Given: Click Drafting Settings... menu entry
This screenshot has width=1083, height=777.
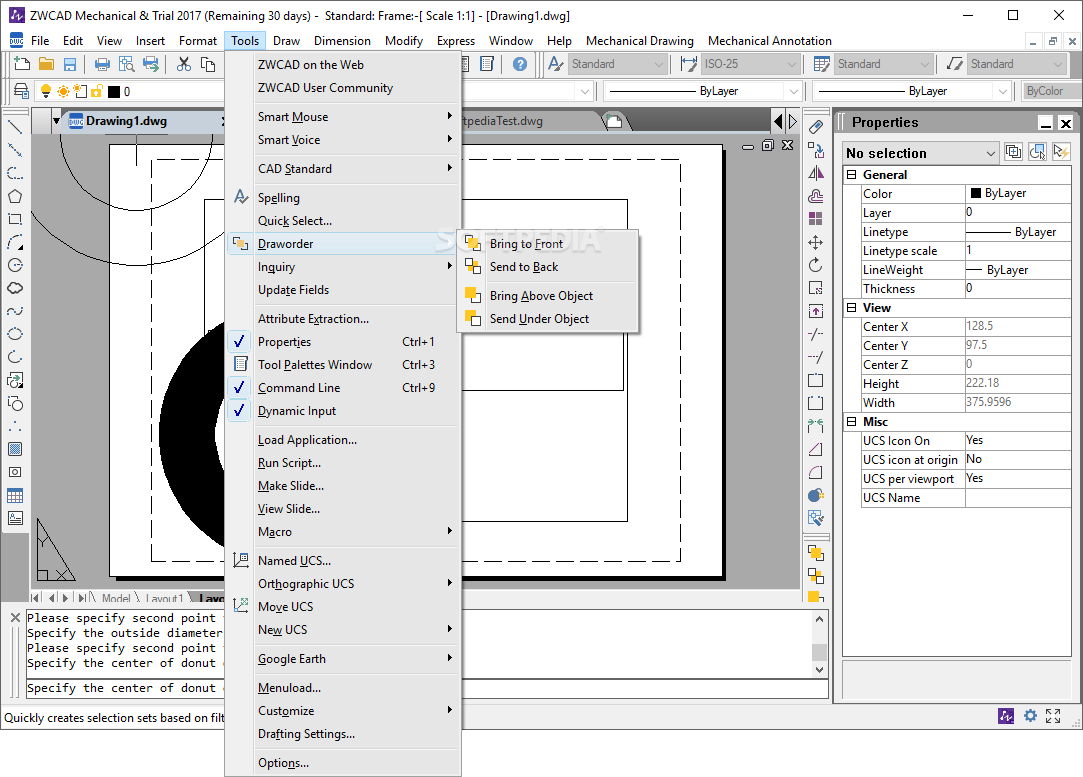Looking at the screenshot, I should click(343, 733).
